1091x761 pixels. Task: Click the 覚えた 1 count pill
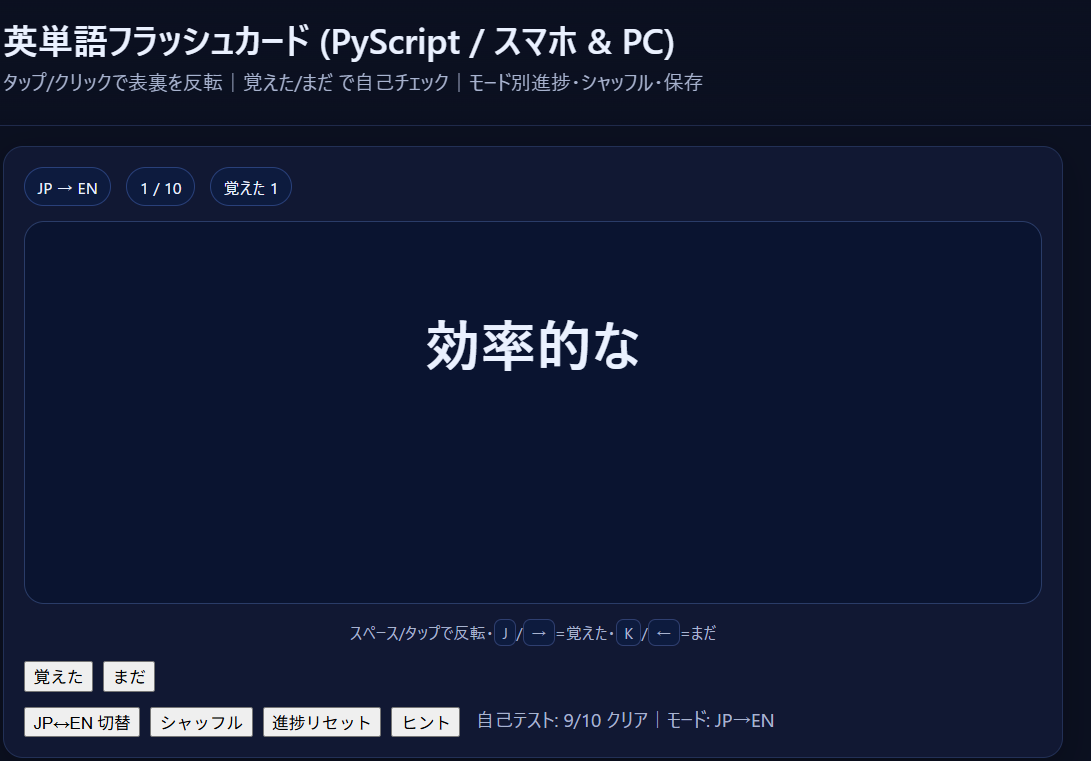pos(250,187)
